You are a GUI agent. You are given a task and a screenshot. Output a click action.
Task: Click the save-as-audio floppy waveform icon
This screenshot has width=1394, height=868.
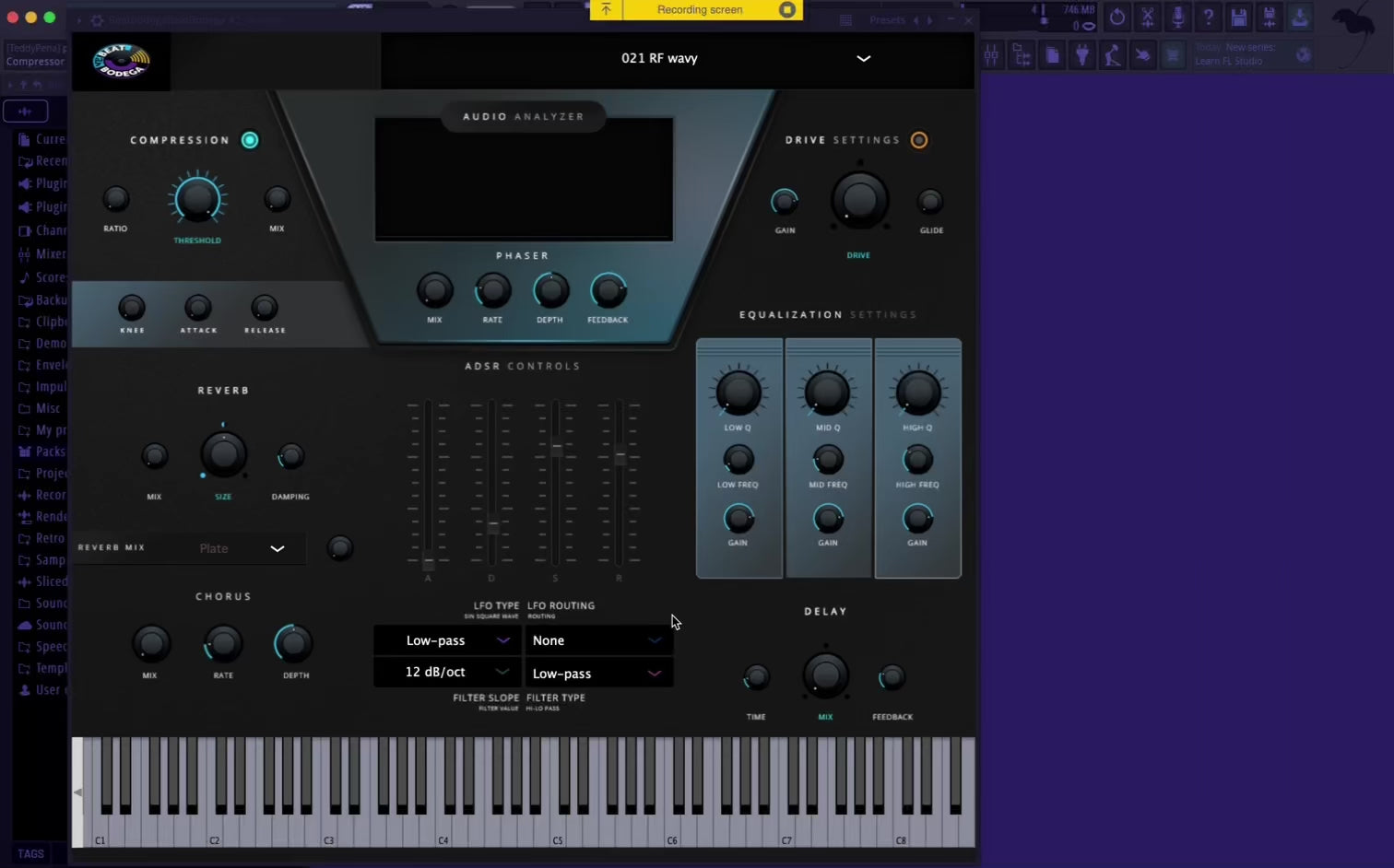(x=1269, y=17)
